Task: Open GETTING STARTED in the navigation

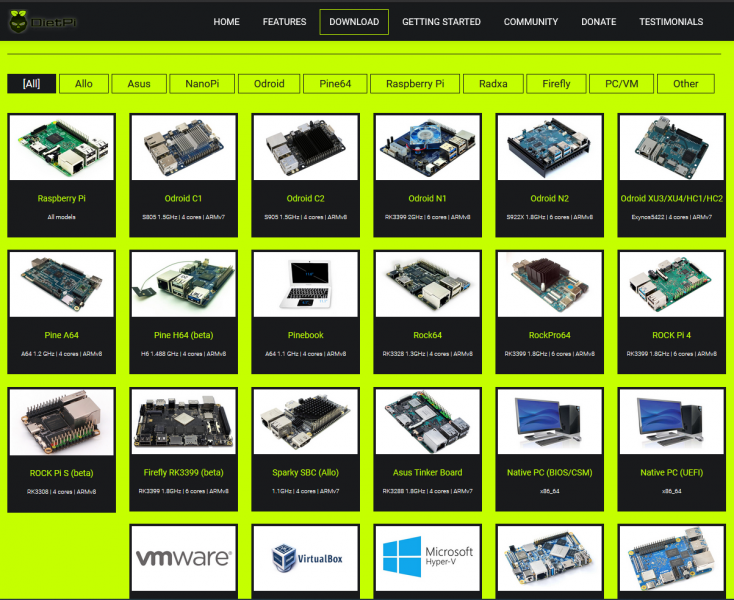Action: tap(441, 22)
